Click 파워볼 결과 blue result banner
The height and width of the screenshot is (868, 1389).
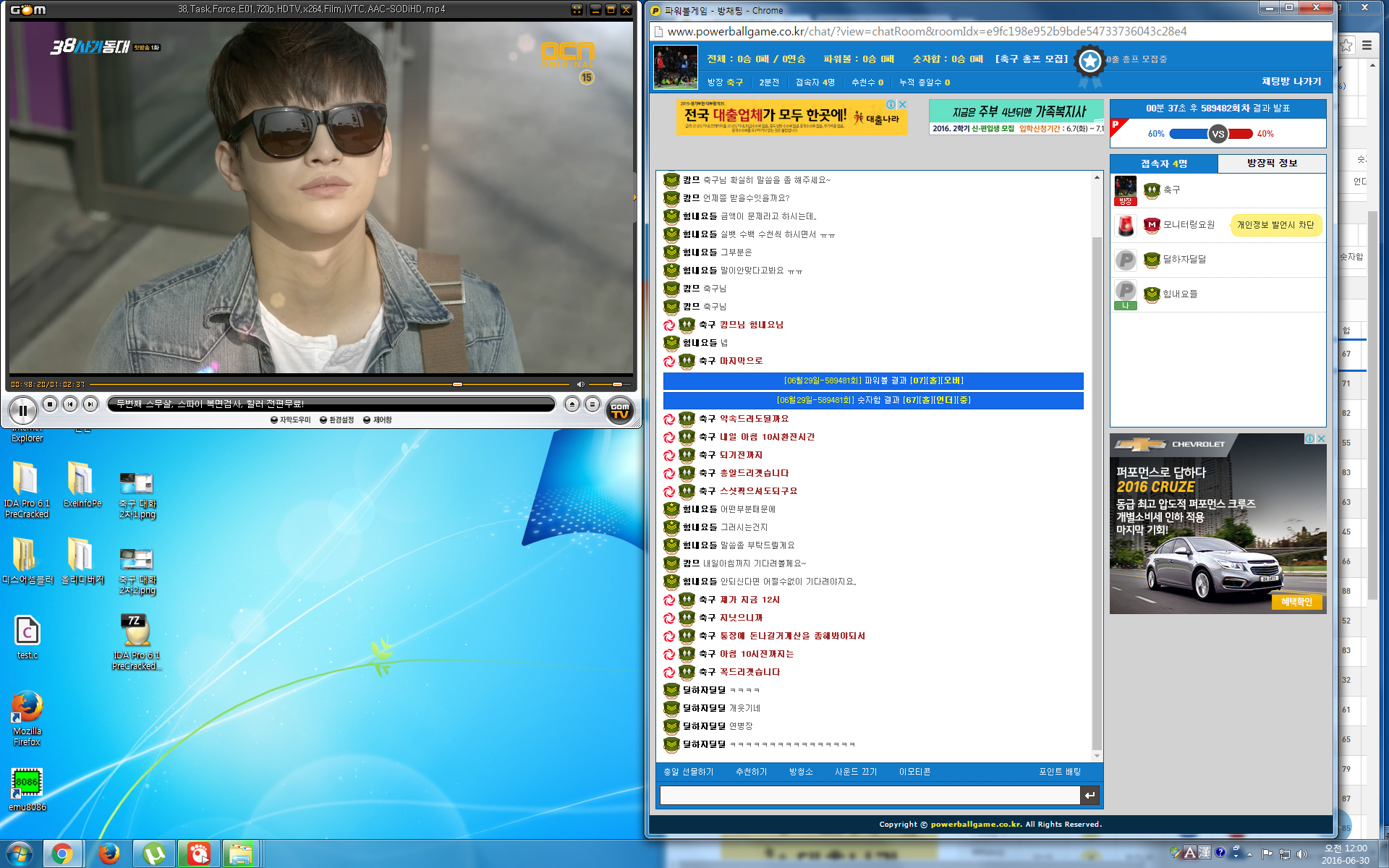(x=873, y=380)
